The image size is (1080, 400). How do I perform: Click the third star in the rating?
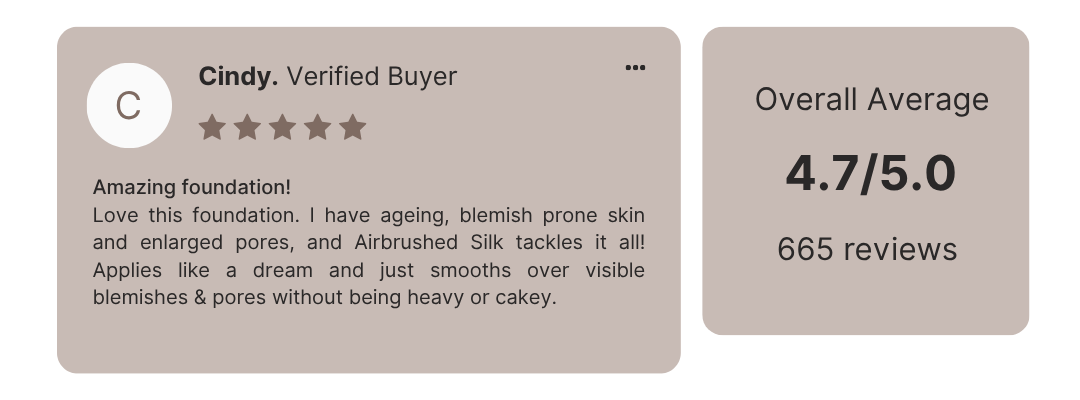282,127
